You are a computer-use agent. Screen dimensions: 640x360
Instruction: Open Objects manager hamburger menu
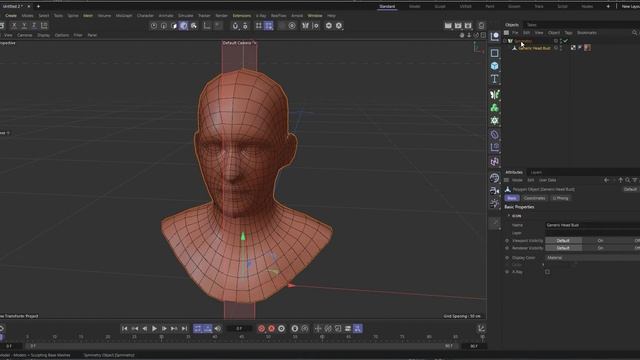pyautogui.click(x=507, y=33)
